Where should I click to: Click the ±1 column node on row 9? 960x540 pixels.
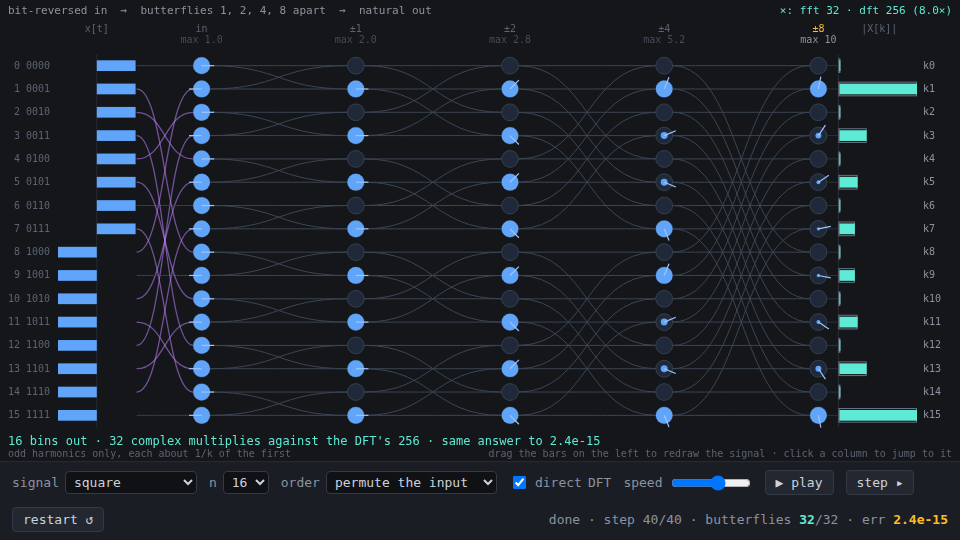[356, 276]
